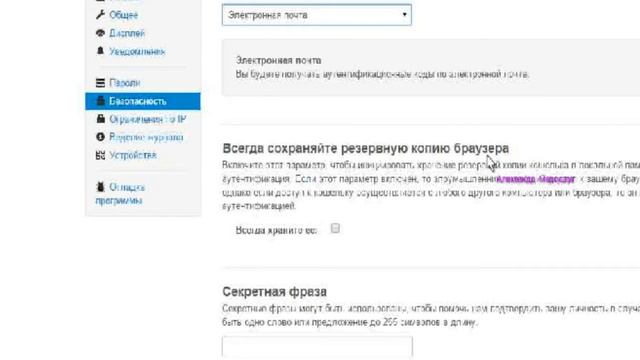Screen dimensions: 640x360
Task: Click the wrench icon beside Общее
Action: coord(100,15)
